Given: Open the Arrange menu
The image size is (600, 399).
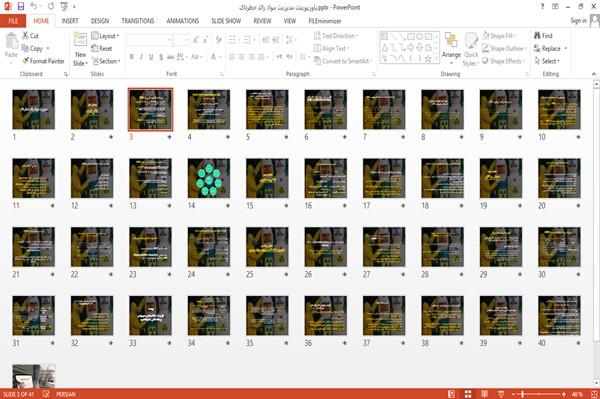Looking at the screenshot, I should [451, 49].
